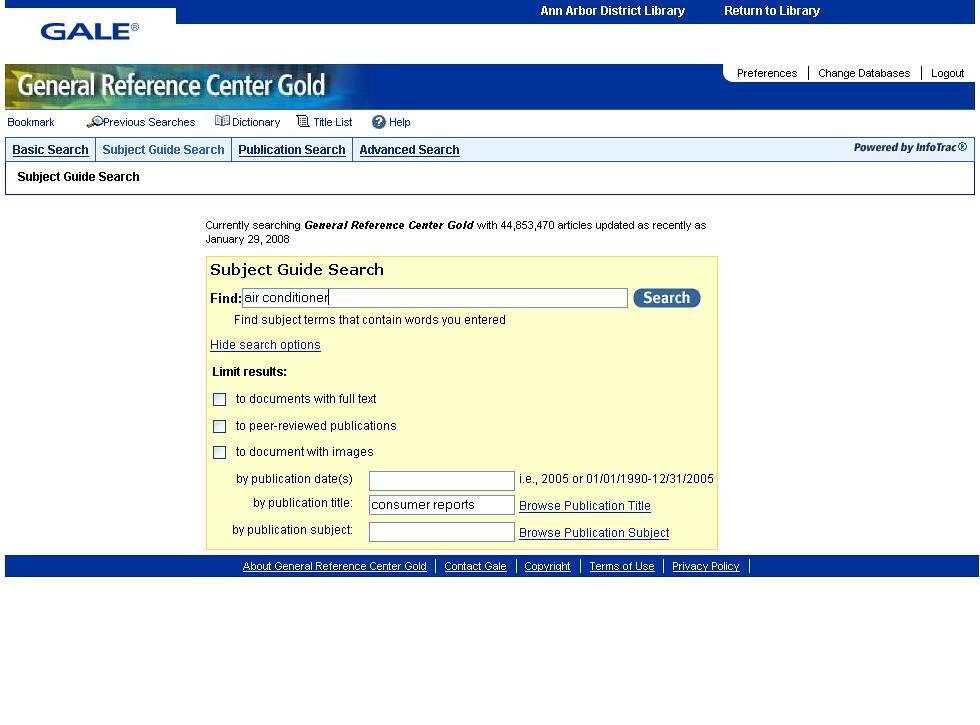980x725 pixels.
Task: Open the Bookmark menu item
Action: (31, 122)
